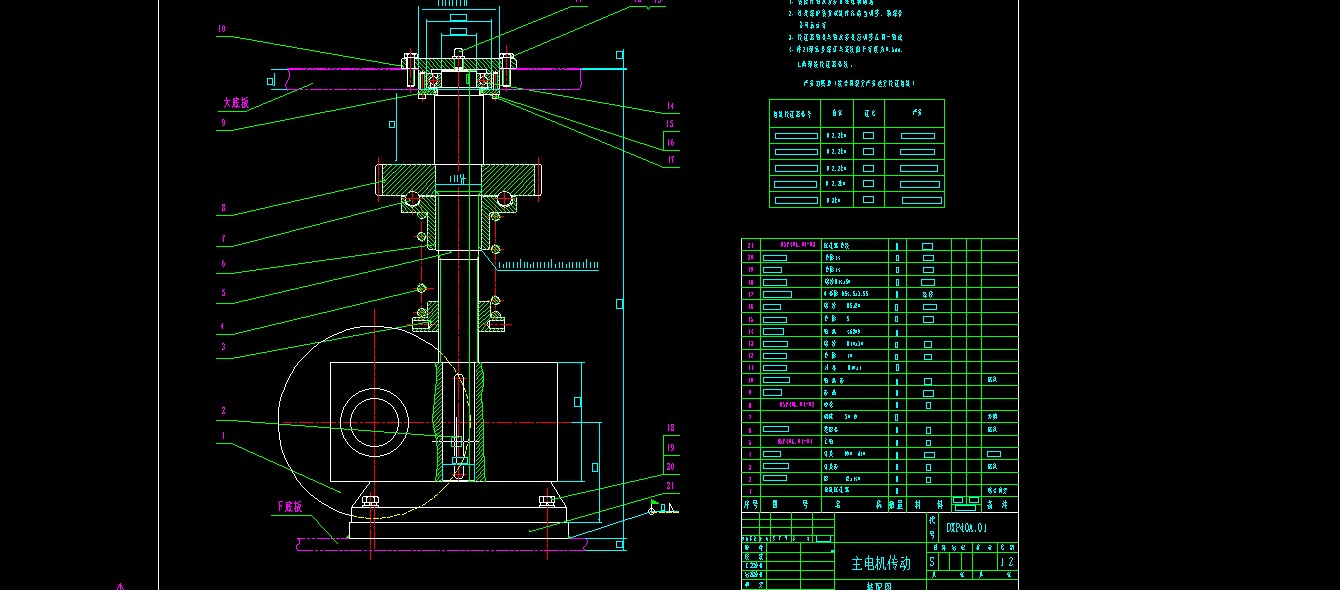Click the drawing number DXP400.01 in title block
The height and width of the screenshot is (590, 1340).
point(966,527)
